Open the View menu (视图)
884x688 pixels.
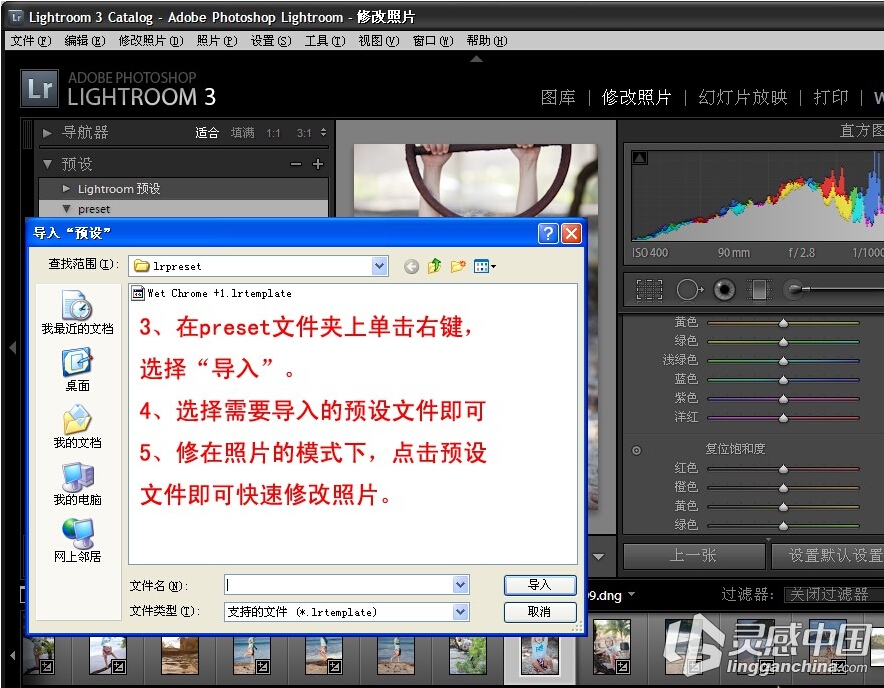click(x=378, y=41)
